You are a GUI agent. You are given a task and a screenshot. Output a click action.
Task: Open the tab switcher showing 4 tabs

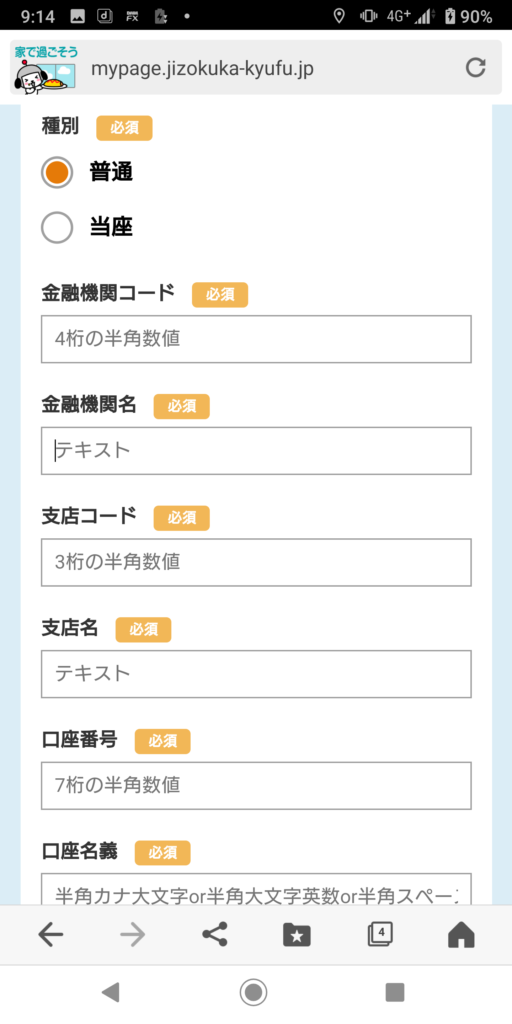click(x=379, y=935)
